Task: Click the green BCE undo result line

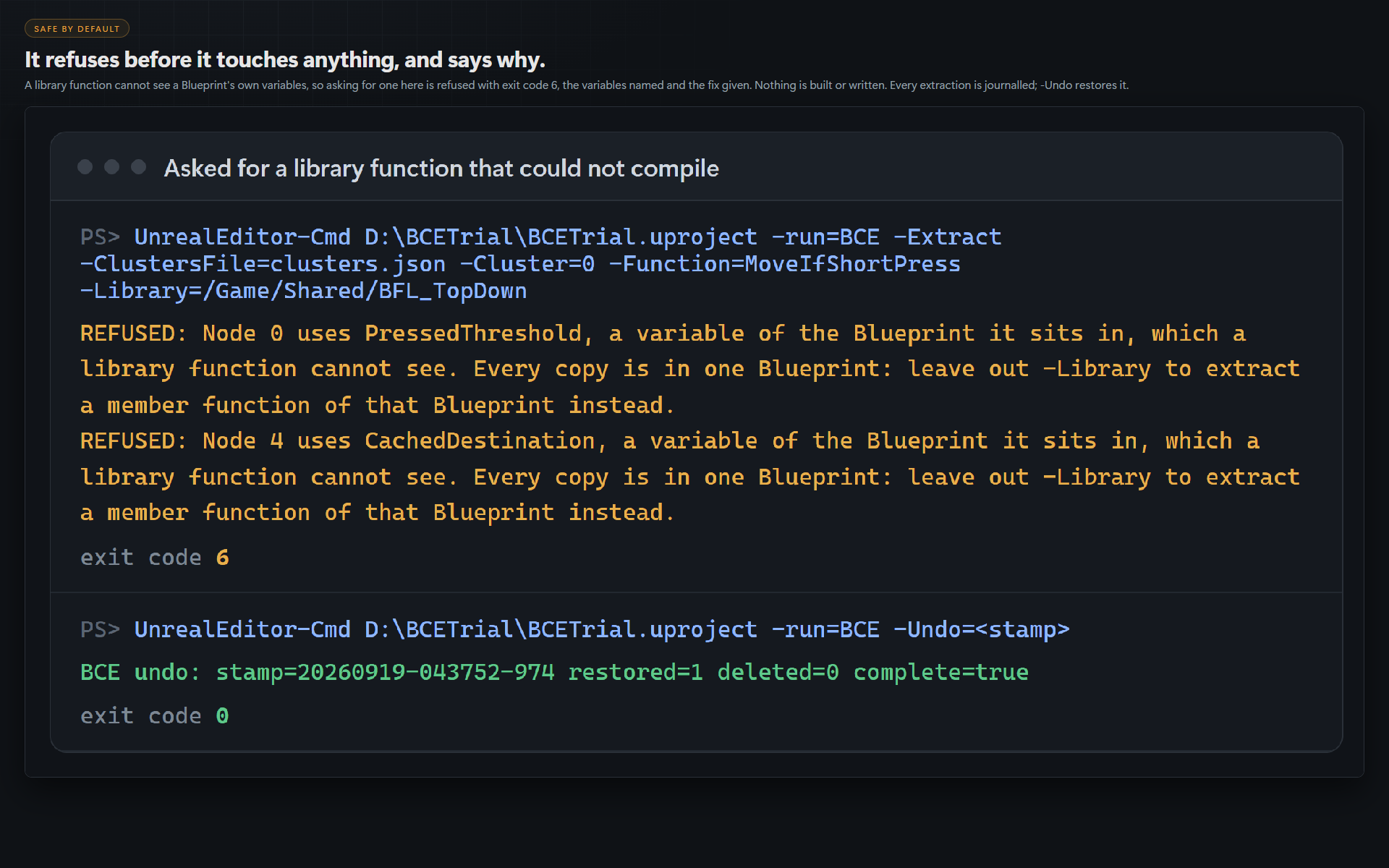Action: click(554, 672)
